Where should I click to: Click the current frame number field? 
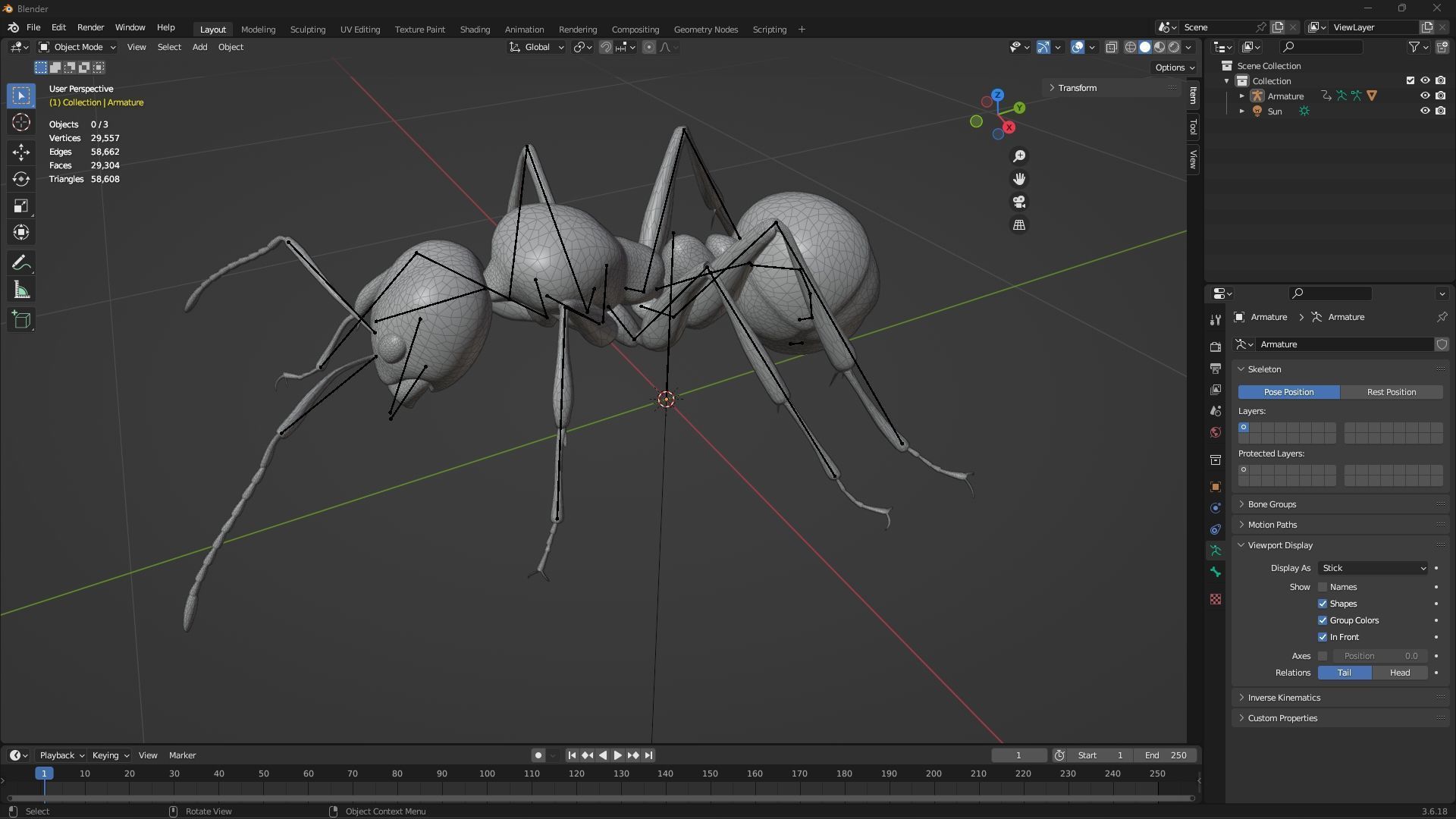1019,755
